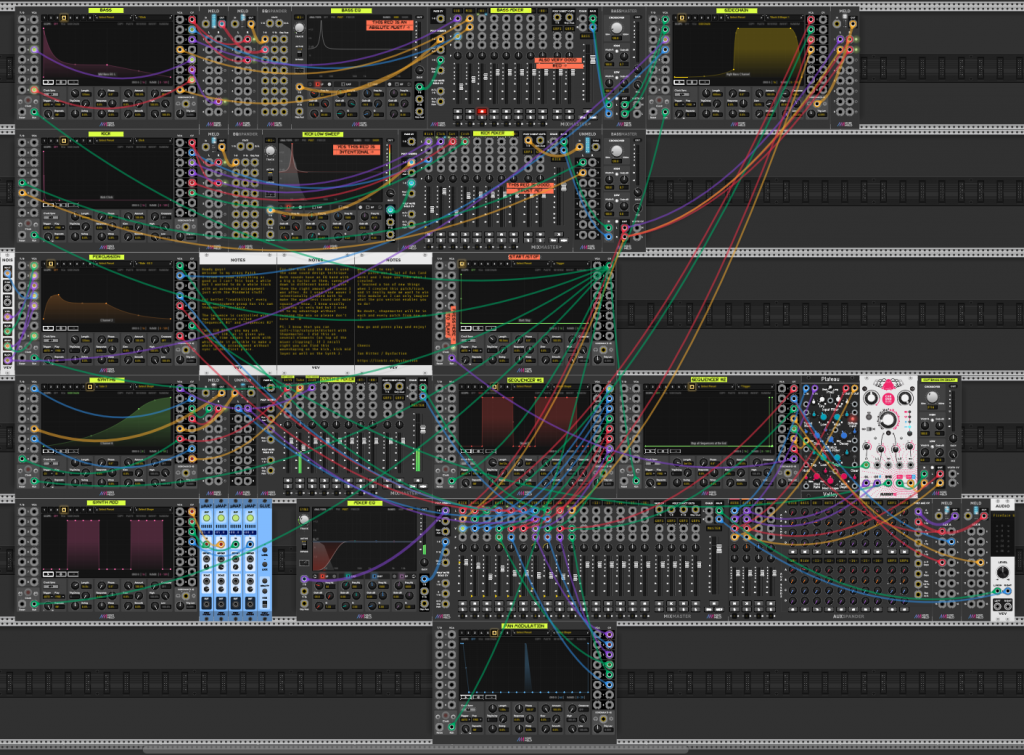The image size is (1024, 755).
Task: Select the highlighted channel 4 button in BASS
Action: [x=63, y=18]
